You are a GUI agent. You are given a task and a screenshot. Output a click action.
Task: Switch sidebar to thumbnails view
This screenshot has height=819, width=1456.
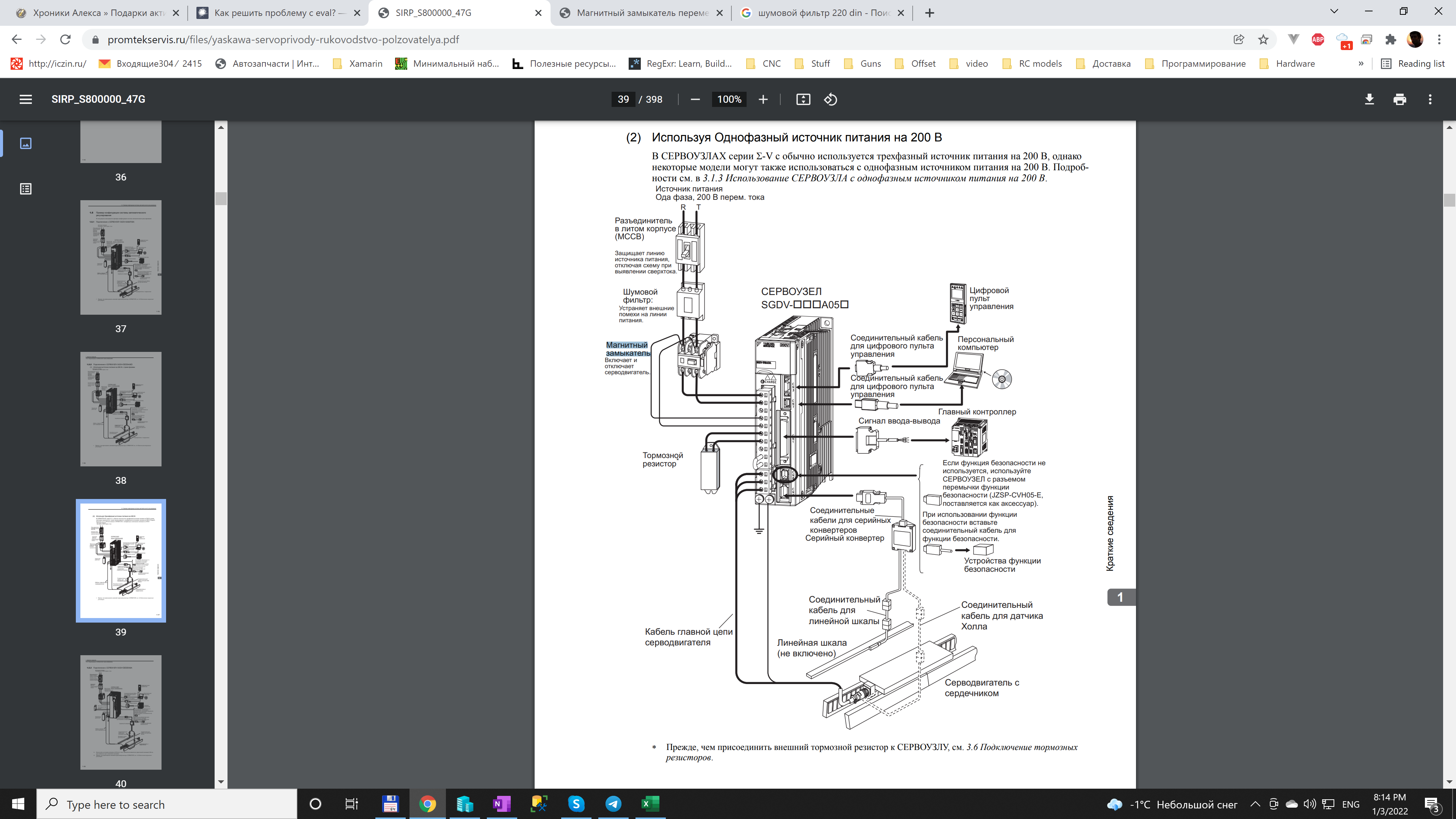[25, 144]
